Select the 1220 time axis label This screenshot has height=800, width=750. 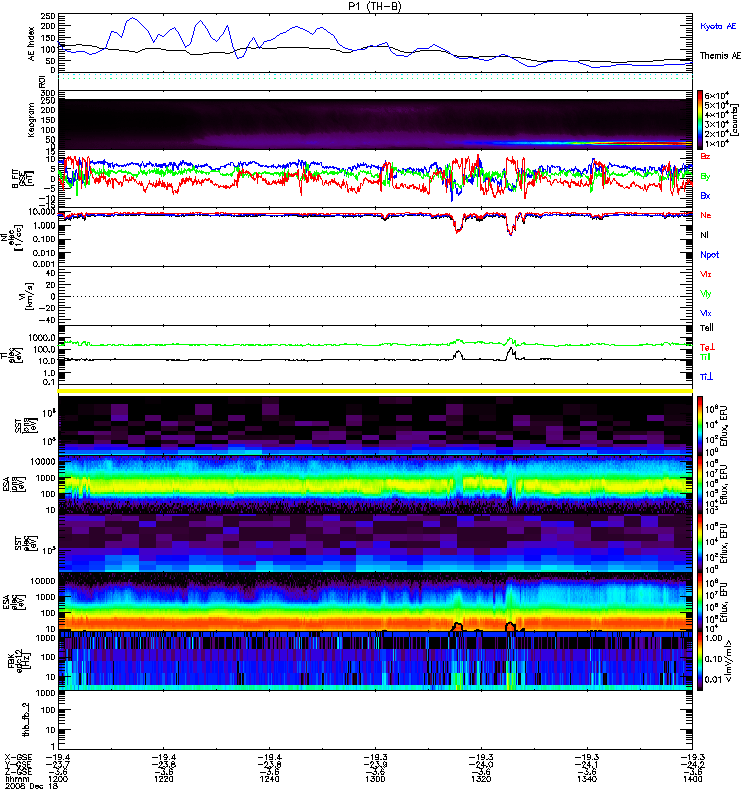[x=163, y=779]
